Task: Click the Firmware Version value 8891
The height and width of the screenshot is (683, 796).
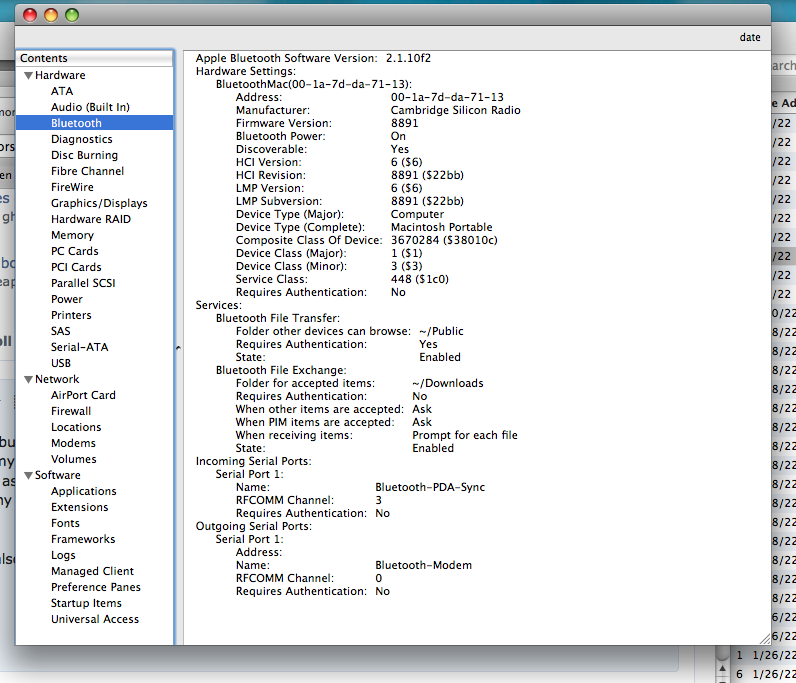Action: [x=404, y=123]
